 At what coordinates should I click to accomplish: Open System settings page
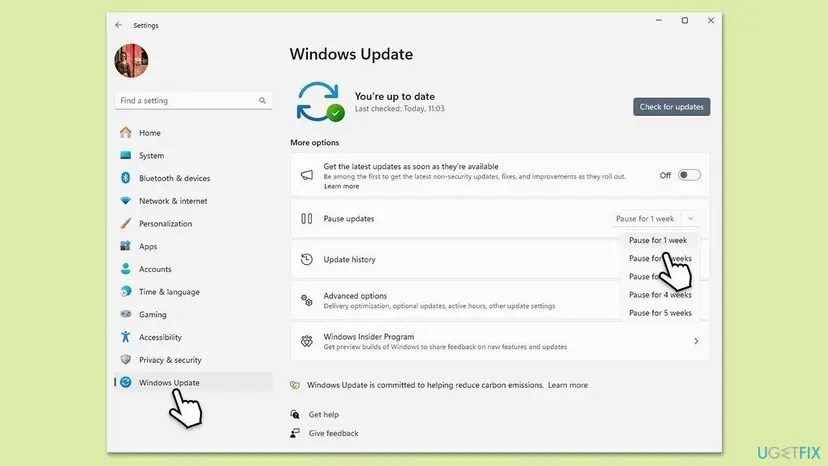coord(193,155)
